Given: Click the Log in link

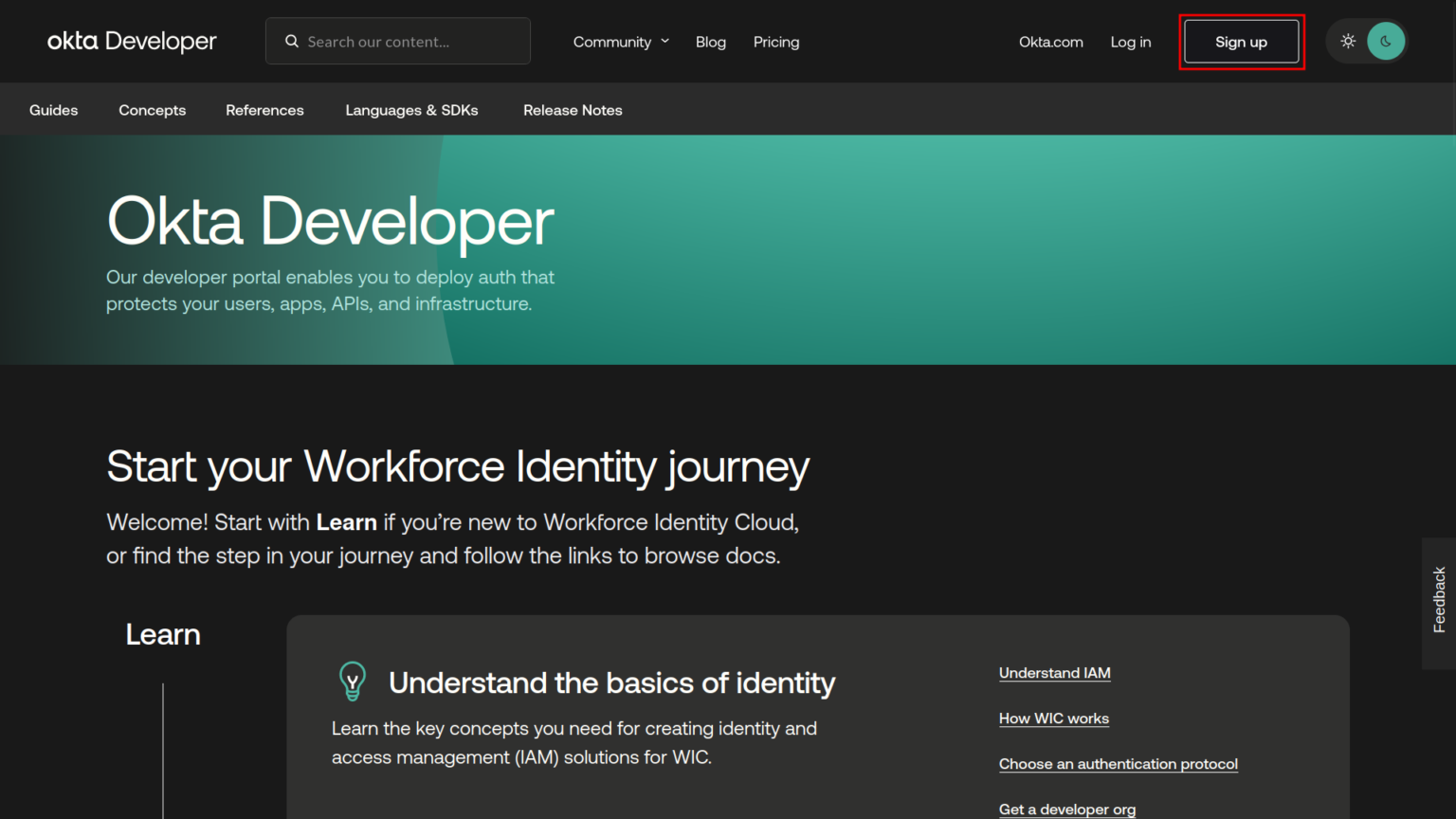Looking at the screenshot, I should tap(1131, 42).
